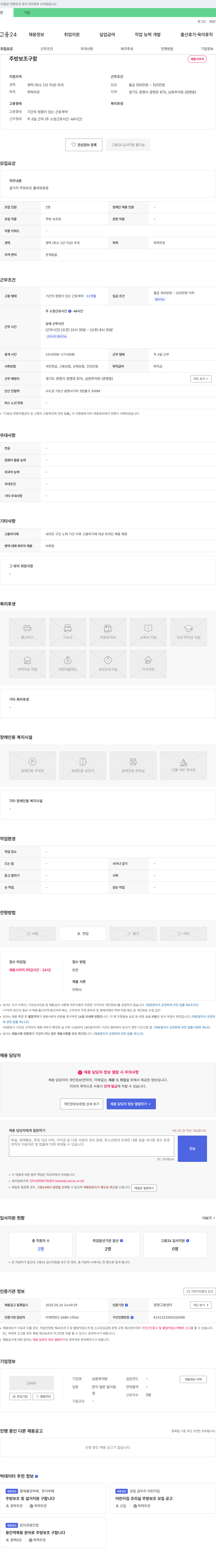Open the 직업 능력 개발 menu
The width and height of the screenshot is (216, 1568).
(148, 35)
